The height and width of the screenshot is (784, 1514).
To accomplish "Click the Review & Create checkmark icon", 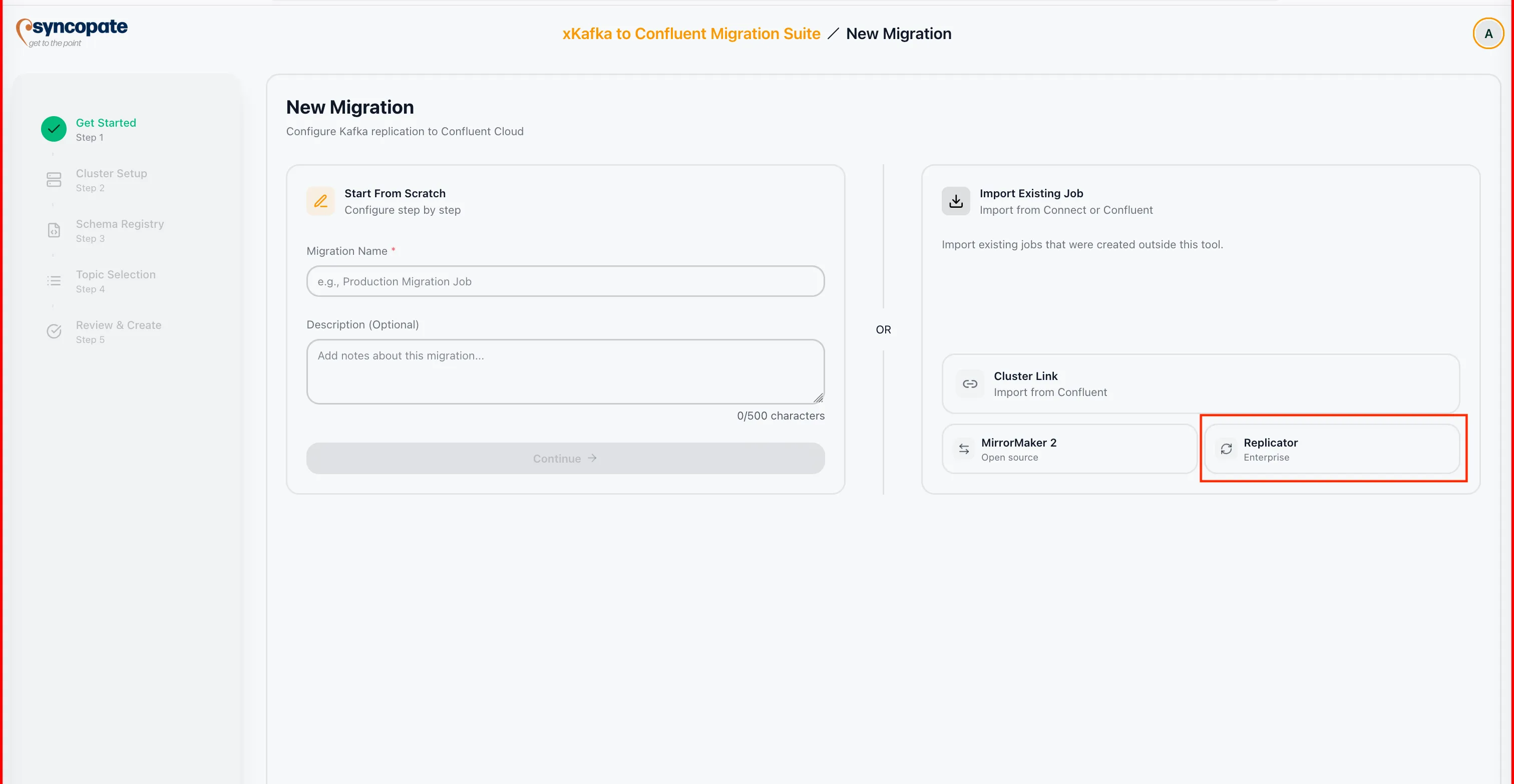I will [54, 331].
